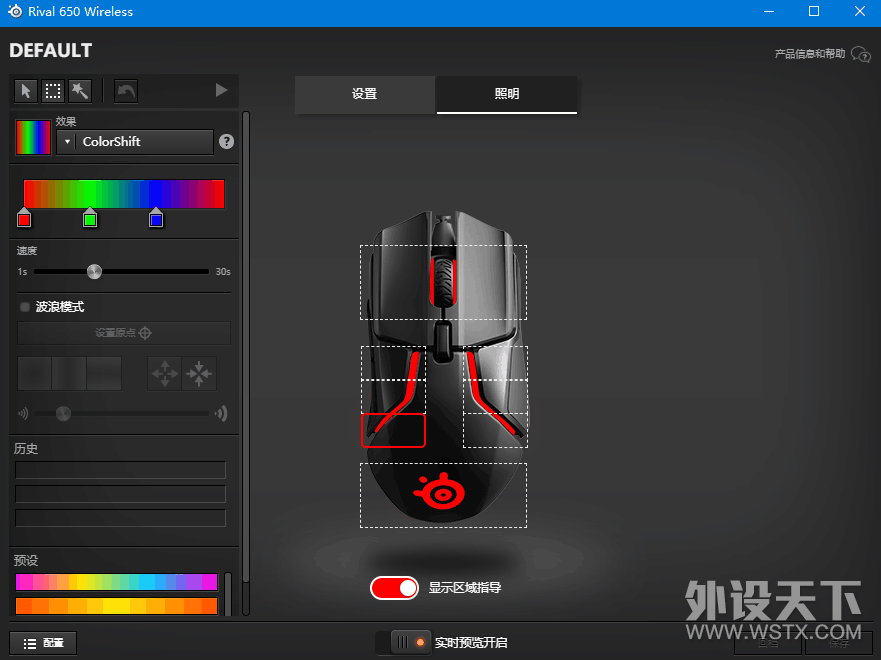881x660 pixels.
Task: Click the presets list scrollbar
Action: [x=228, y=594]
